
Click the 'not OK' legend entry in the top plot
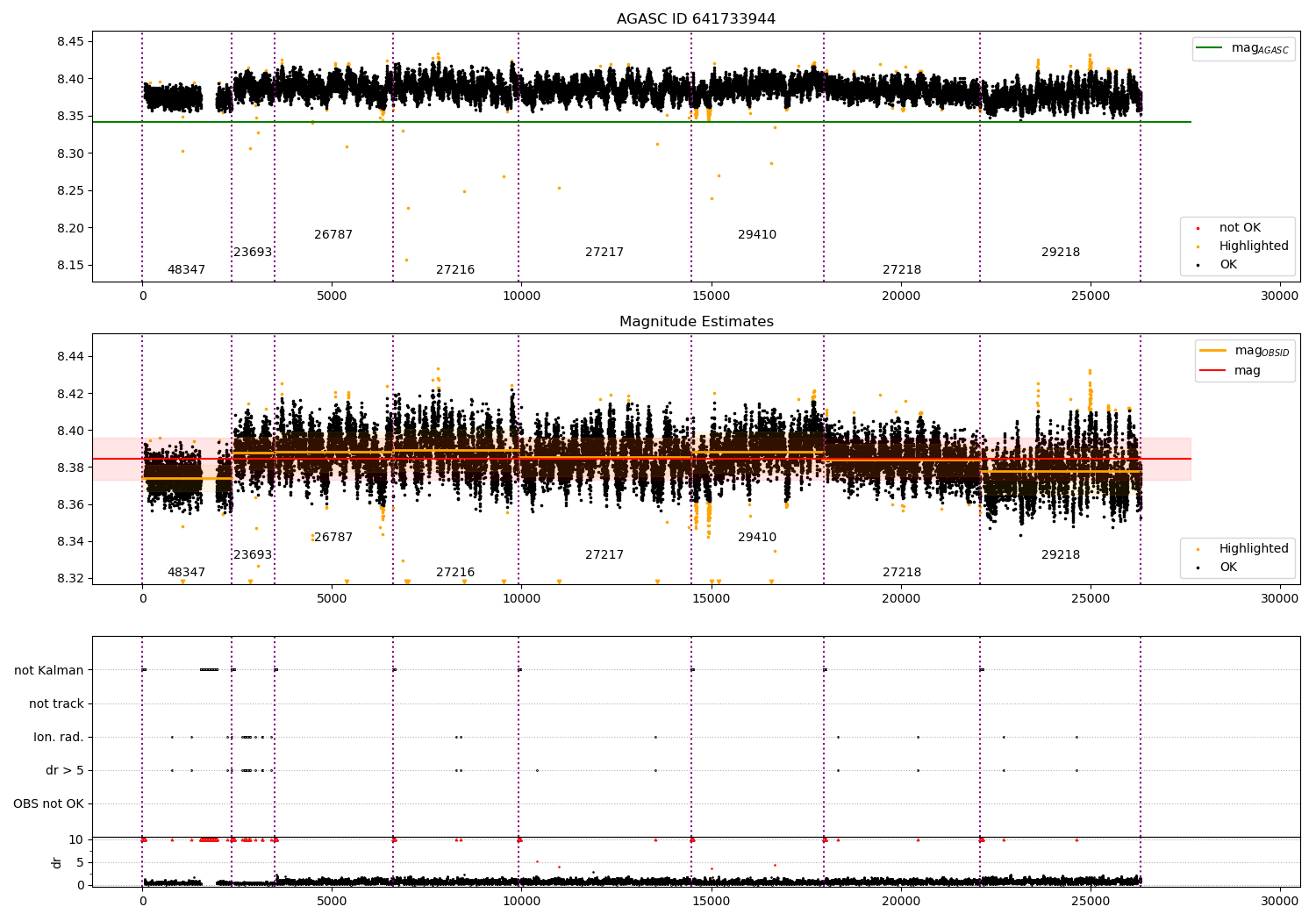pos(1239,228)
